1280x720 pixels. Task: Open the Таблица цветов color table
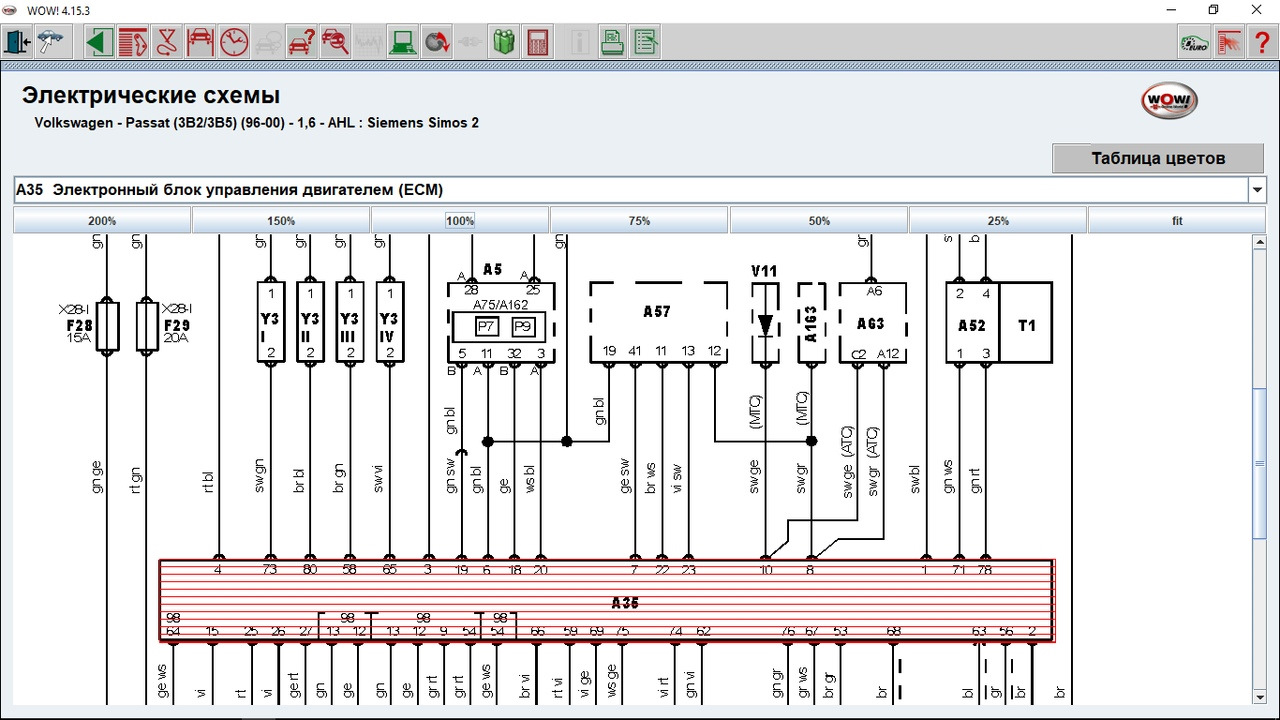click(1158, 158)
